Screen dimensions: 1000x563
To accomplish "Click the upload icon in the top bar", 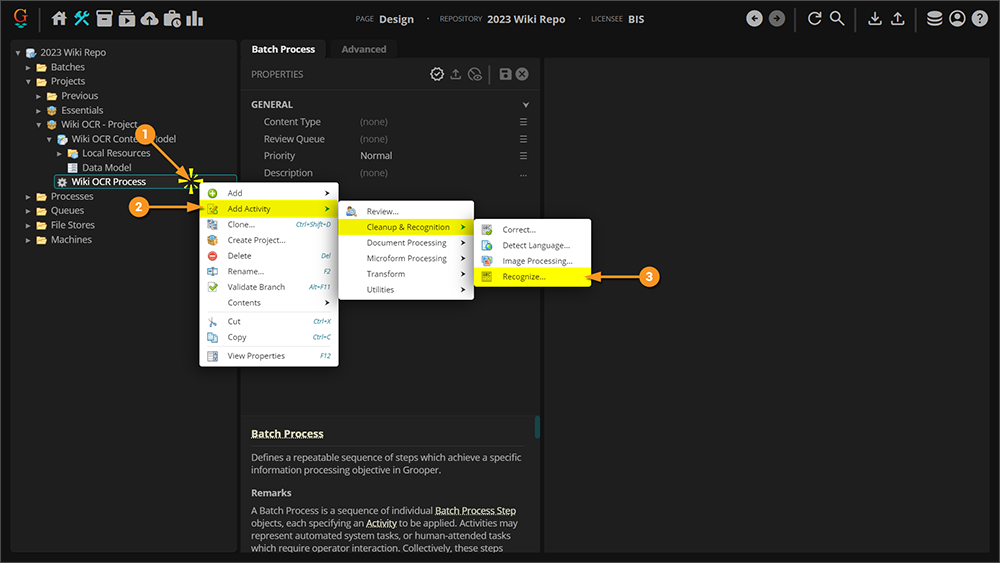I will (x=897, y=18).
